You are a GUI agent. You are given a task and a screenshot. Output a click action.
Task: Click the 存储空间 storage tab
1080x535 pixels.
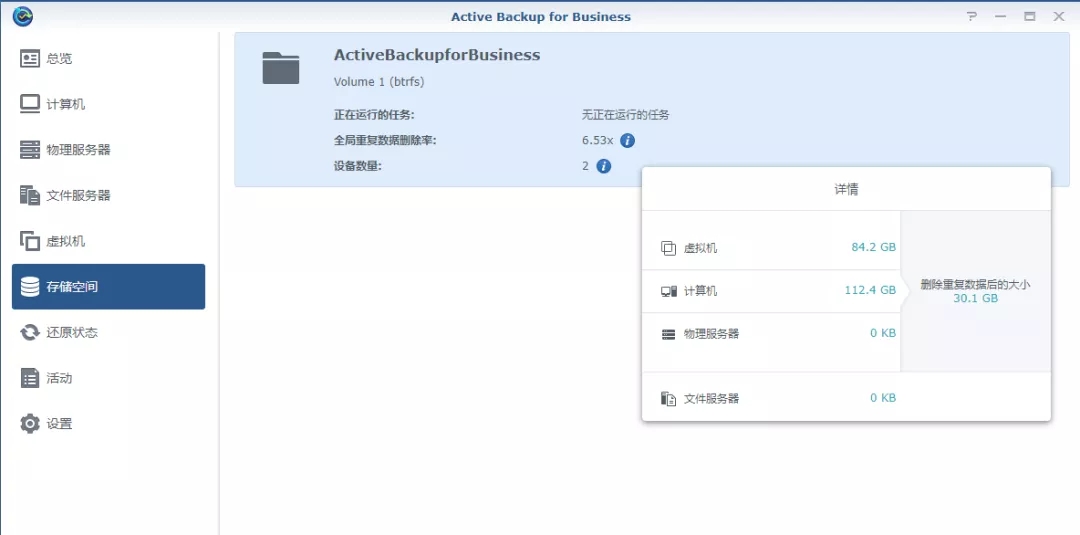tap(108, 286)
